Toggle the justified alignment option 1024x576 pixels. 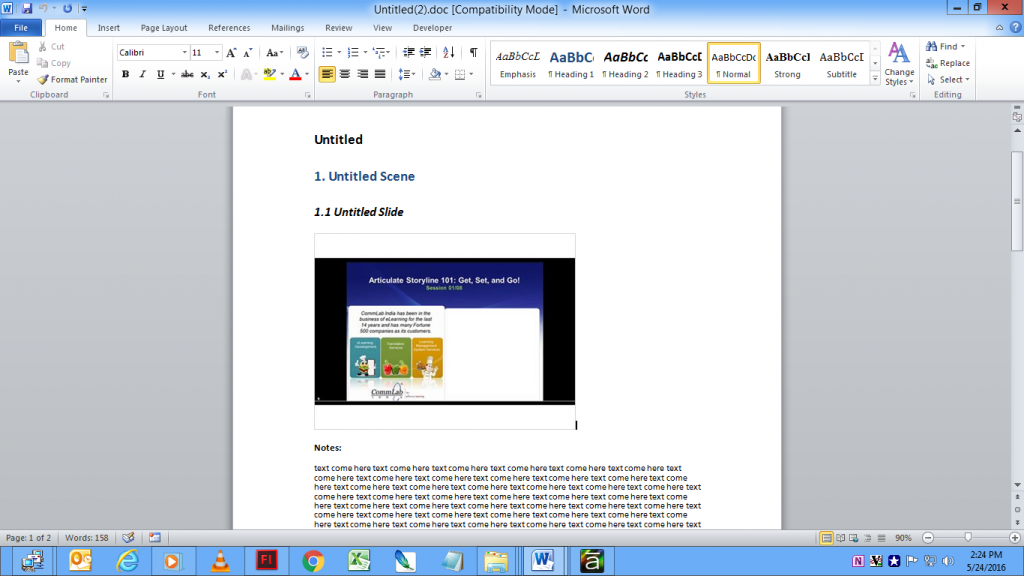[x=380, y=74]
